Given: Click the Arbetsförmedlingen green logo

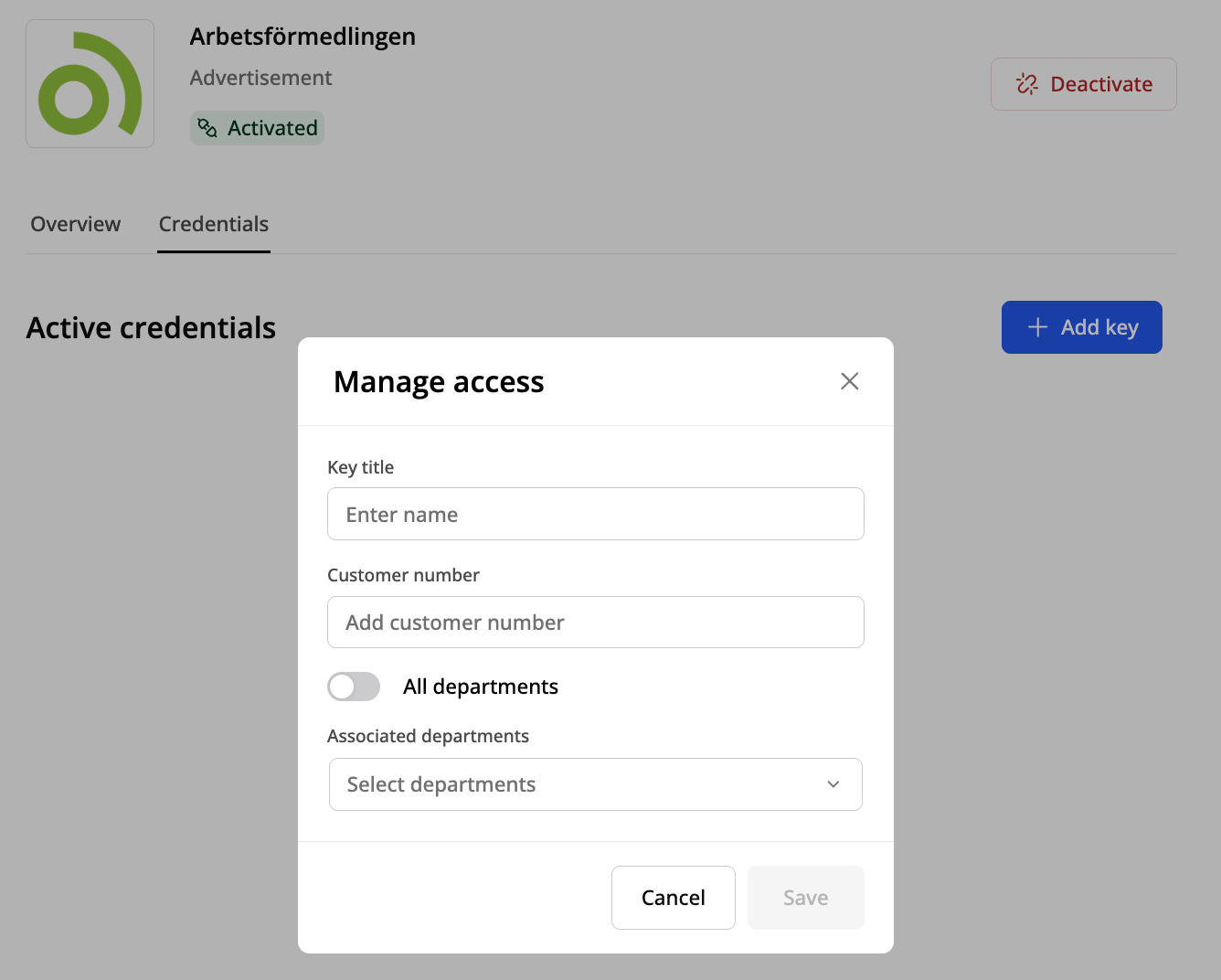Looking at the screenshot, I should click(90, 84).
